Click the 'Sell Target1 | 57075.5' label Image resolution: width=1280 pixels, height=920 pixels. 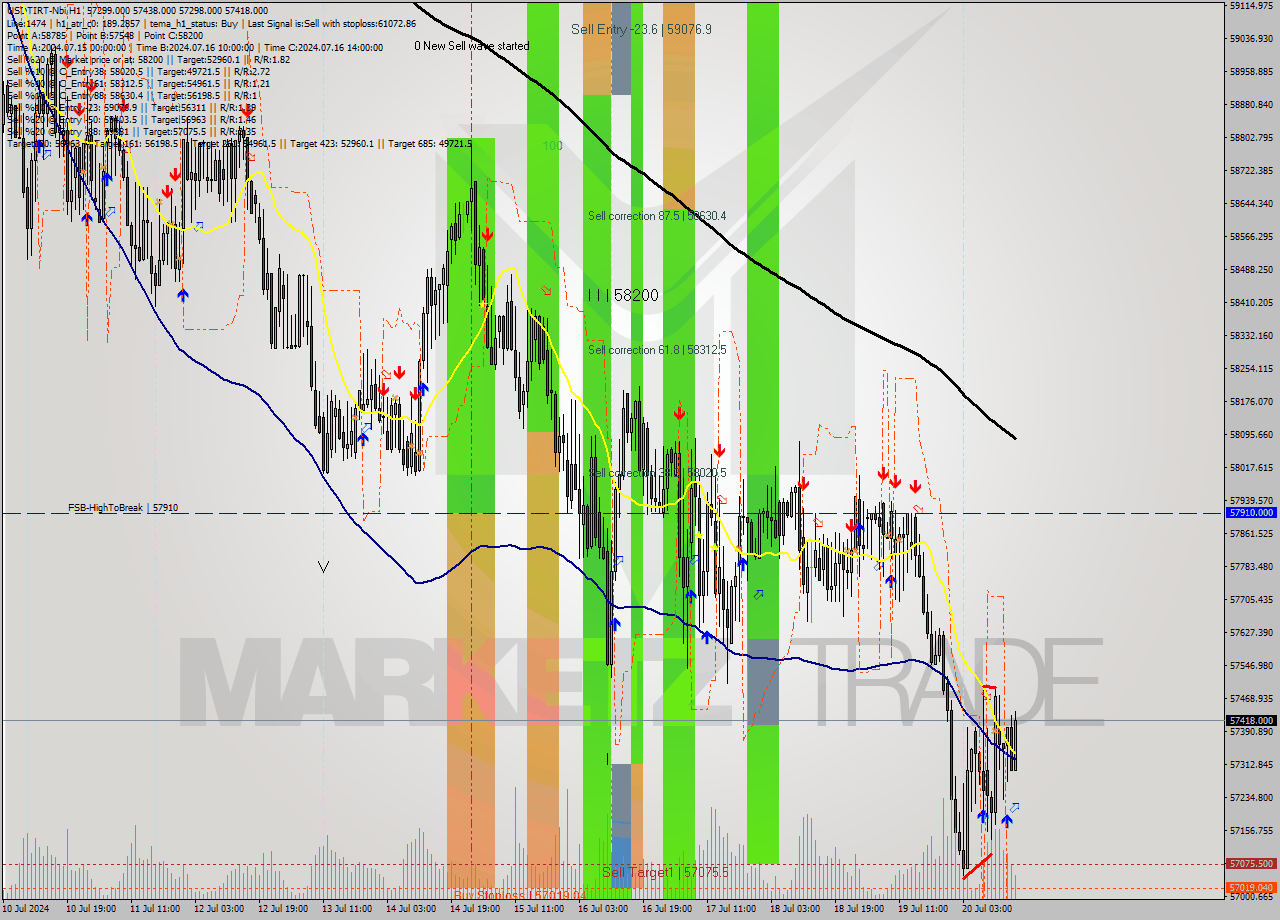tap(665, 873)
